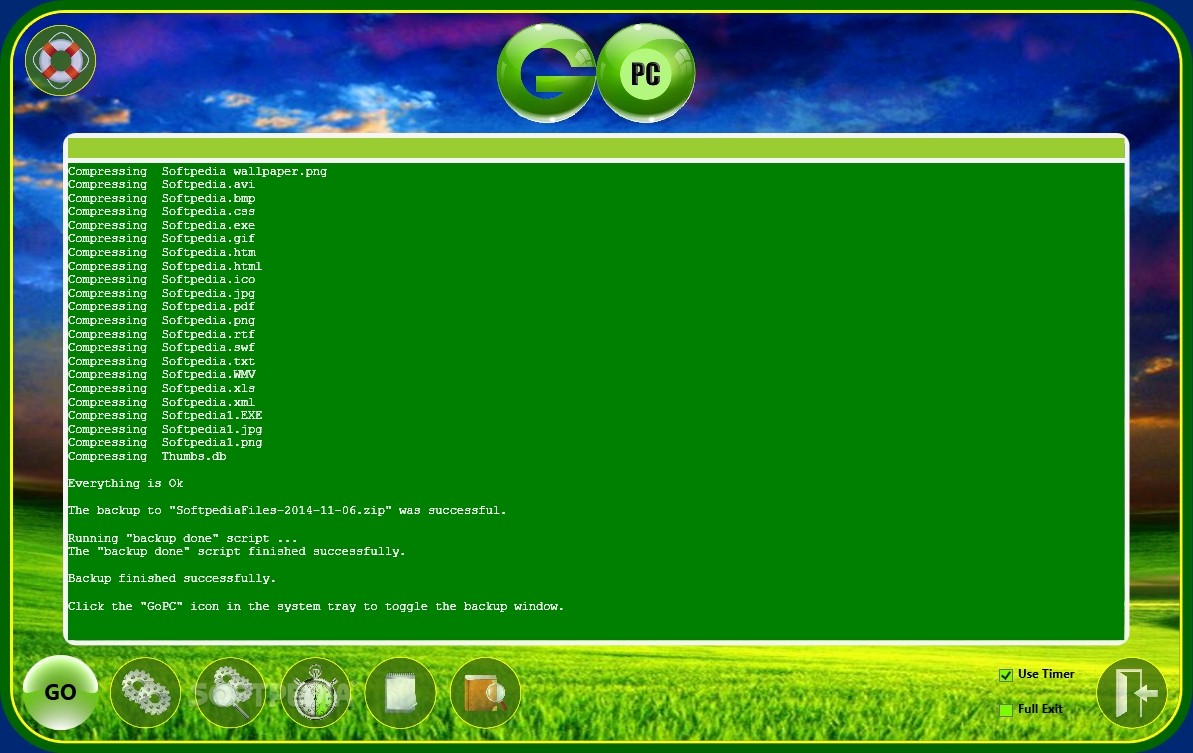Click the 'Softpedia1.png' log line
This screenshot has height=753, width=1193.
tap(165, 443)
